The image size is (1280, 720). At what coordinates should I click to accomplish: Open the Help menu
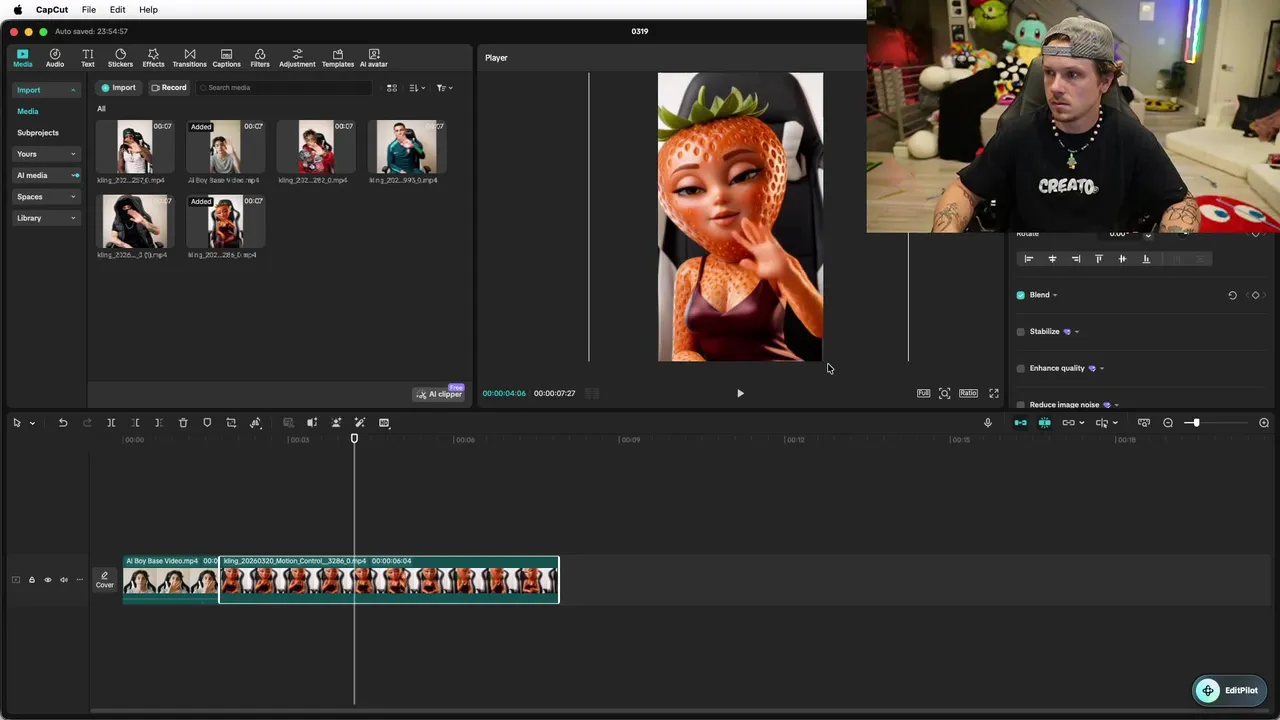point(148,9)
